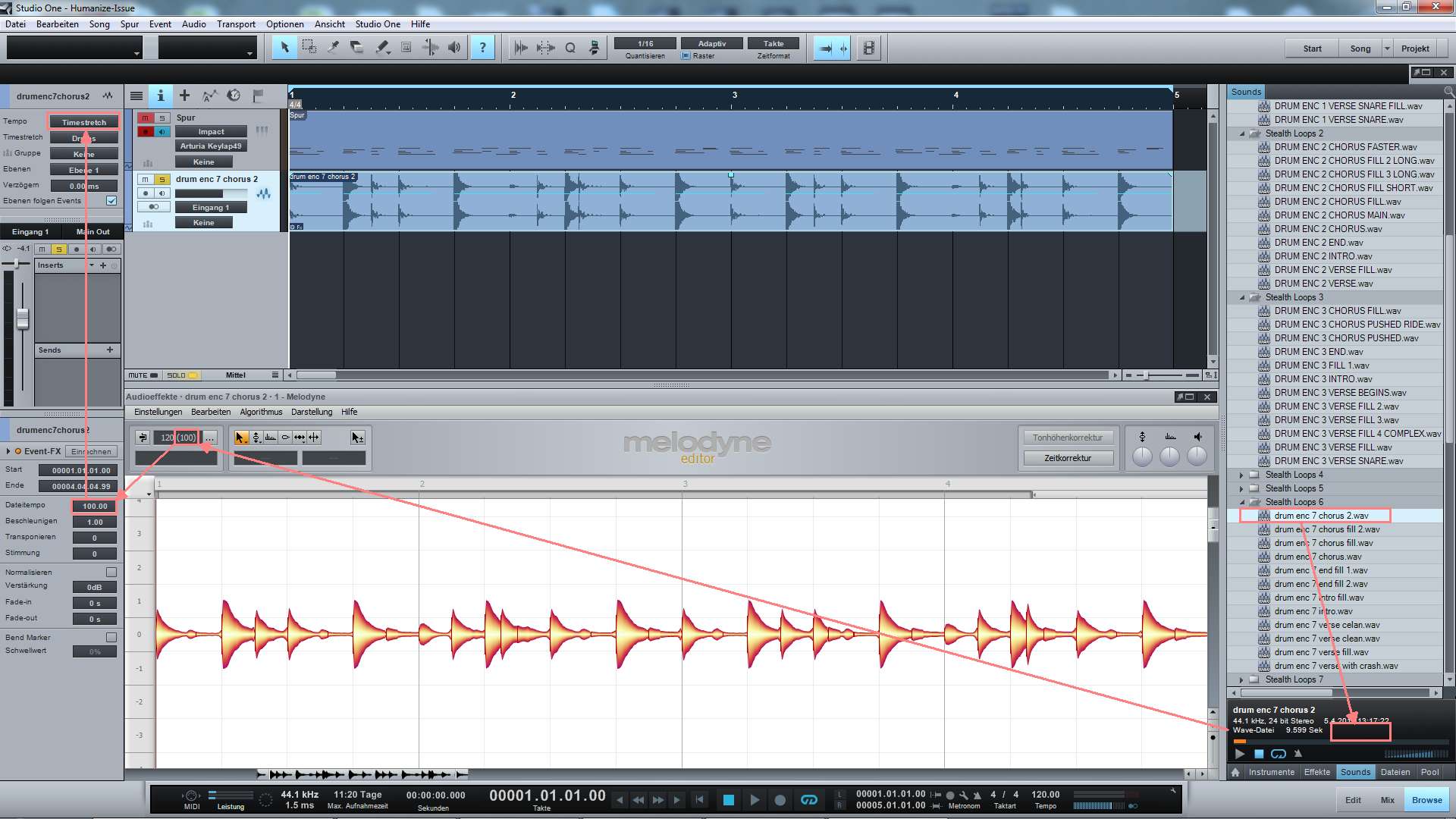Click the transport Record button
This screenshot has height=819, width=1456.
[x=780, y=799]
